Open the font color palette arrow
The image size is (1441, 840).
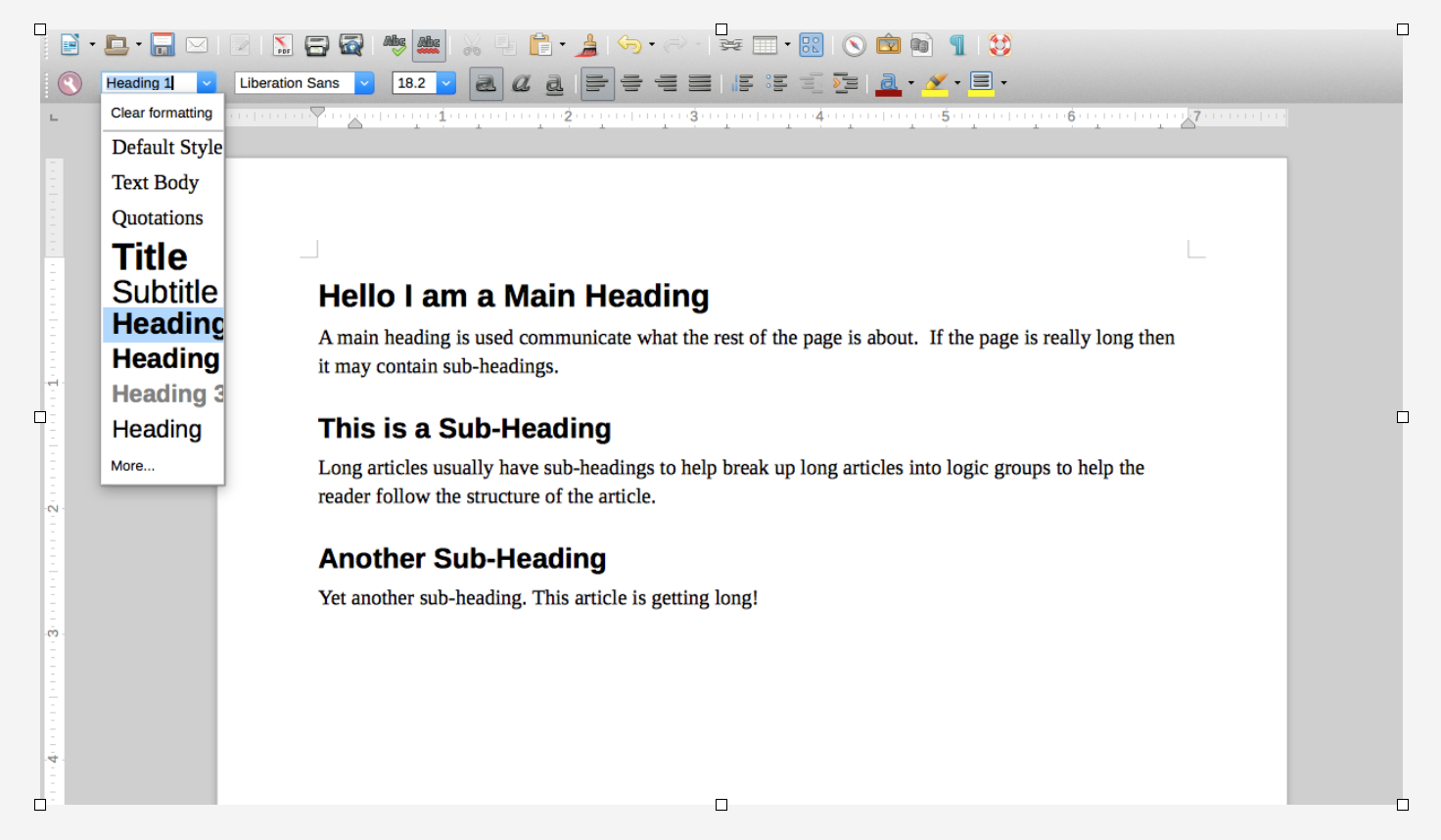pos(911,83)
